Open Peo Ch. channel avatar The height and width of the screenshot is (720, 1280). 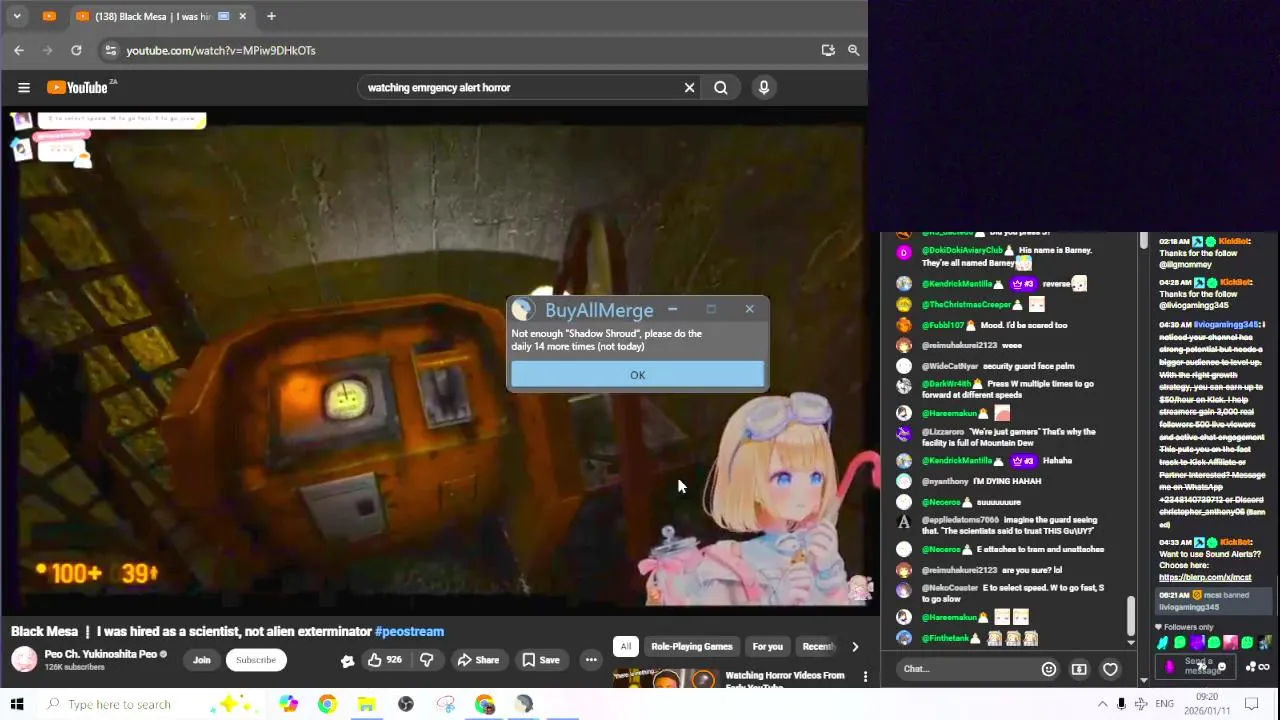point(23,660)
